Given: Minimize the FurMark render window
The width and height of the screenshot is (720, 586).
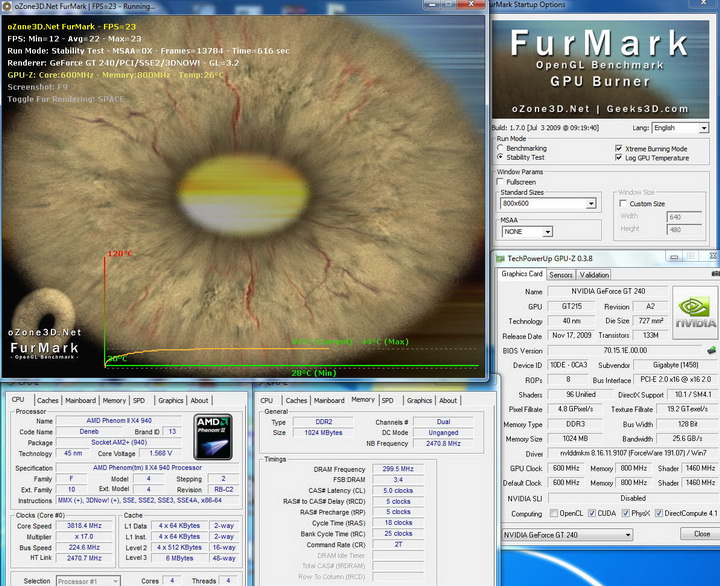Looking at the screenshot, I should click(x=432, y=4).
